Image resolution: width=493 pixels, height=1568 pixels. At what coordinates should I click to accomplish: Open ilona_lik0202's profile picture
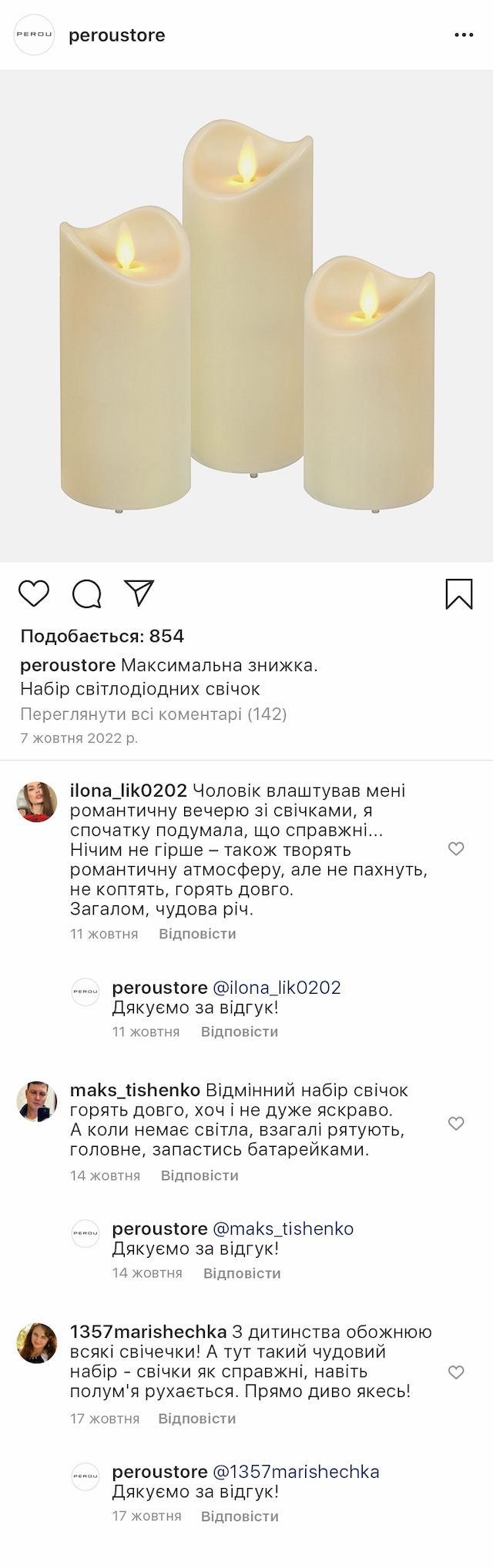(x=37, y=801)
